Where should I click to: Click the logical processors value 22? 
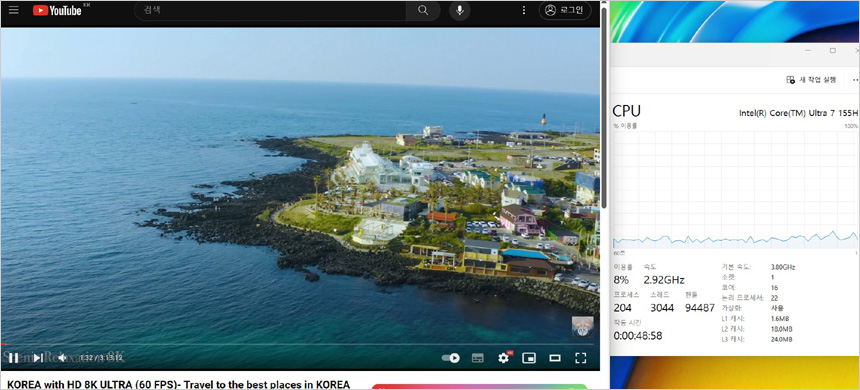click(774, 298)
